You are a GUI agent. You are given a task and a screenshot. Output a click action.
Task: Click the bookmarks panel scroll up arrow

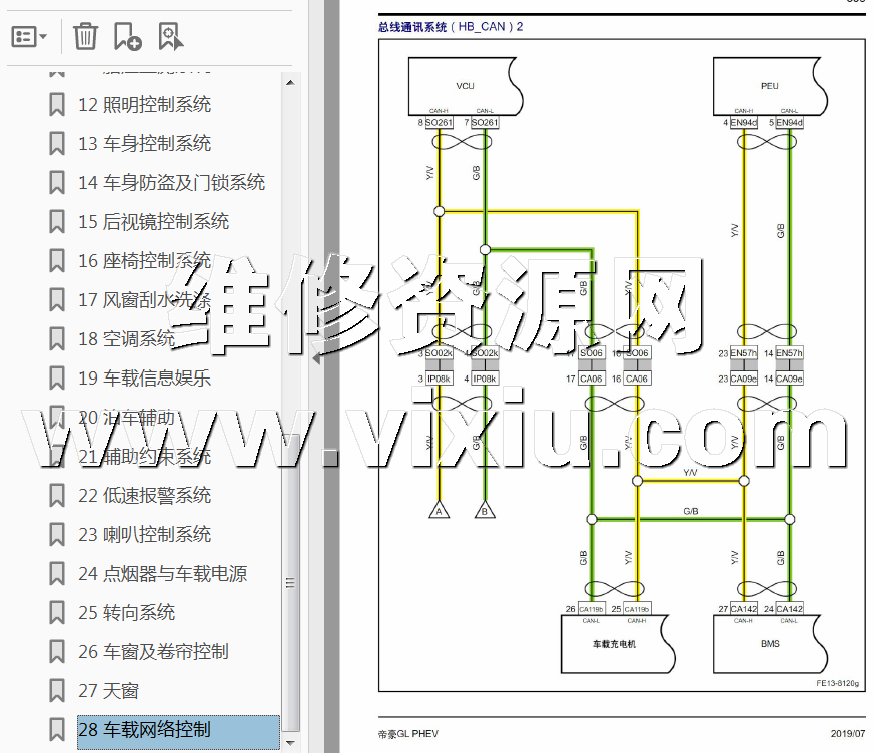pos(291,82)
